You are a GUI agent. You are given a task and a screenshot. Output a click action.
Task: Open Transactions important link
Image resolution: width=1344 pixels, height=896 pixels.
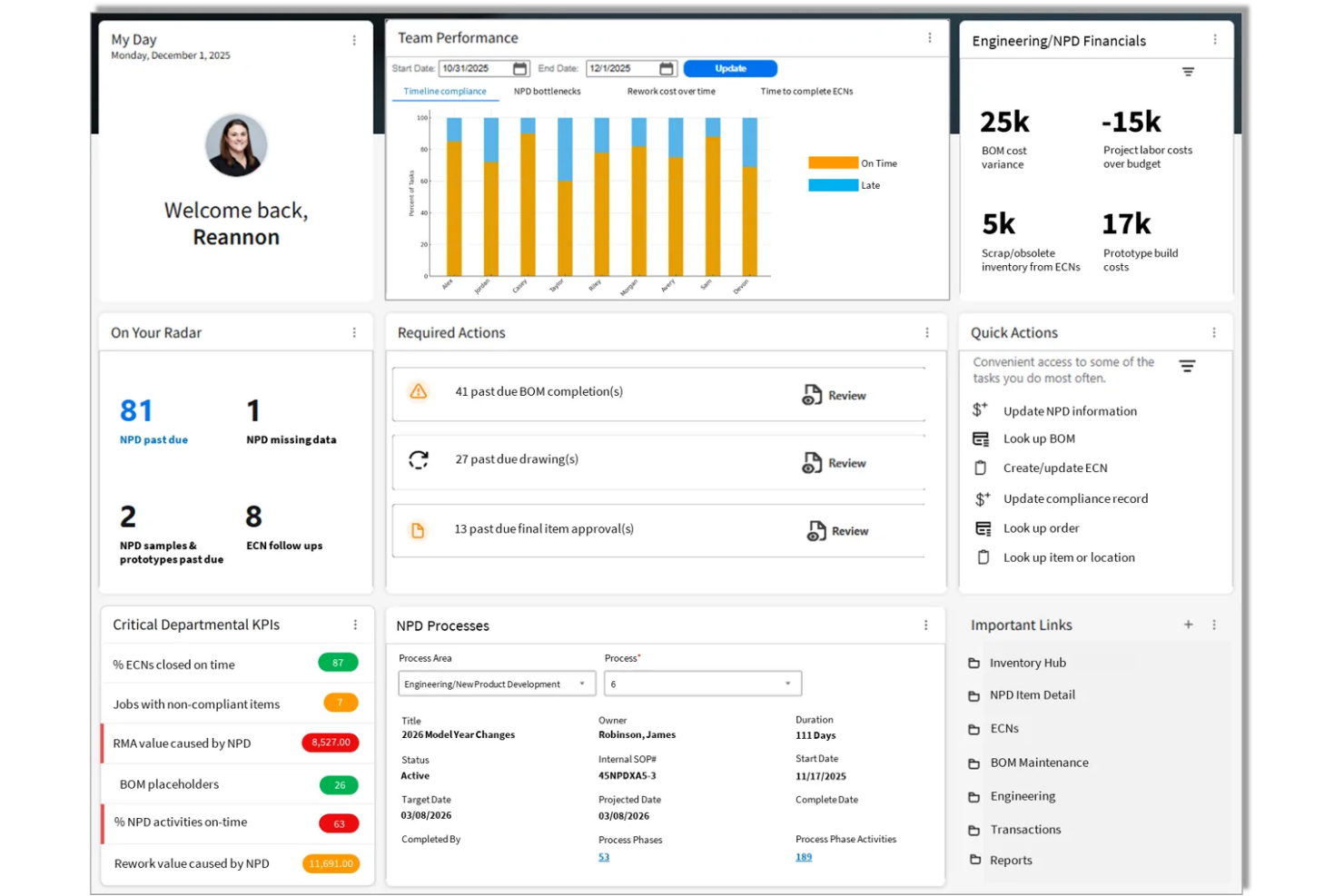point(1025,830)
